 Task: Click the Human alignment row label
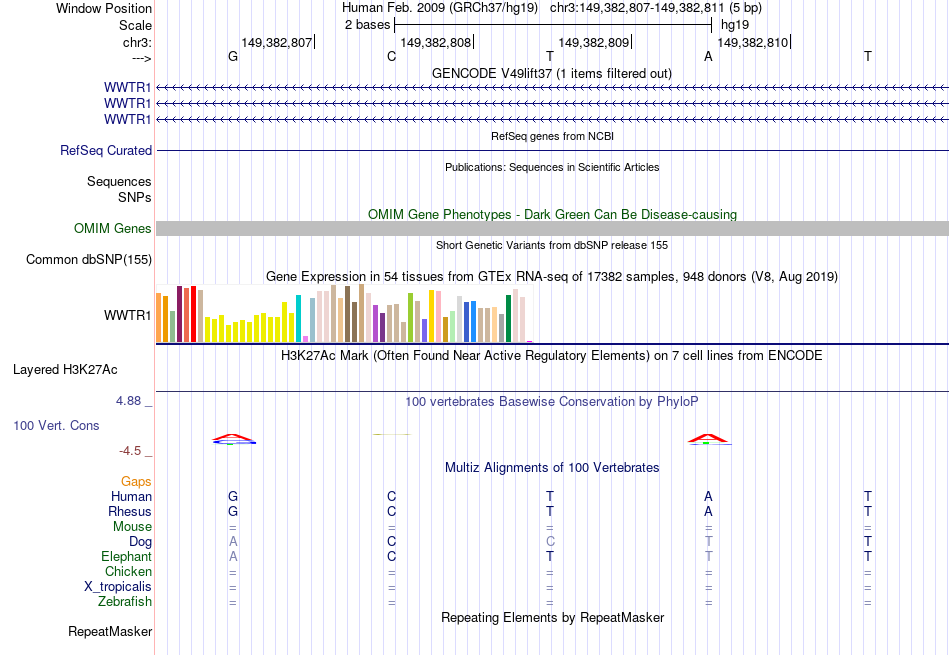(131, 496)
